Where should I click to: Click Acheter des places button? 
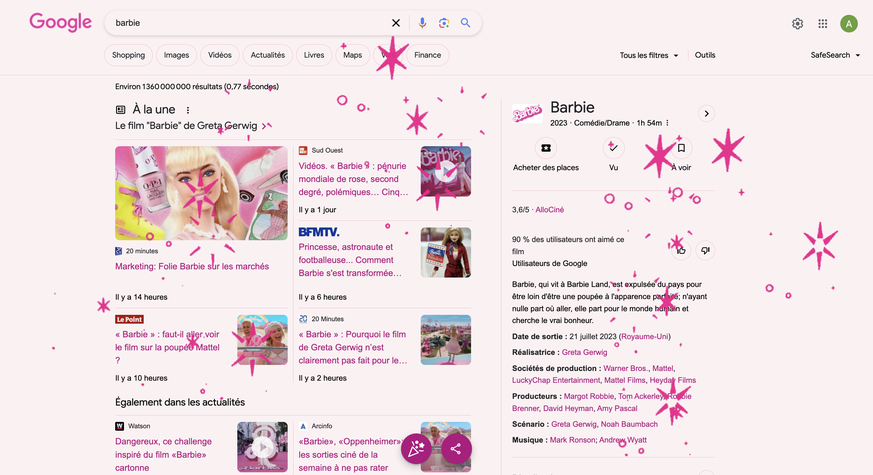point(546,156)
